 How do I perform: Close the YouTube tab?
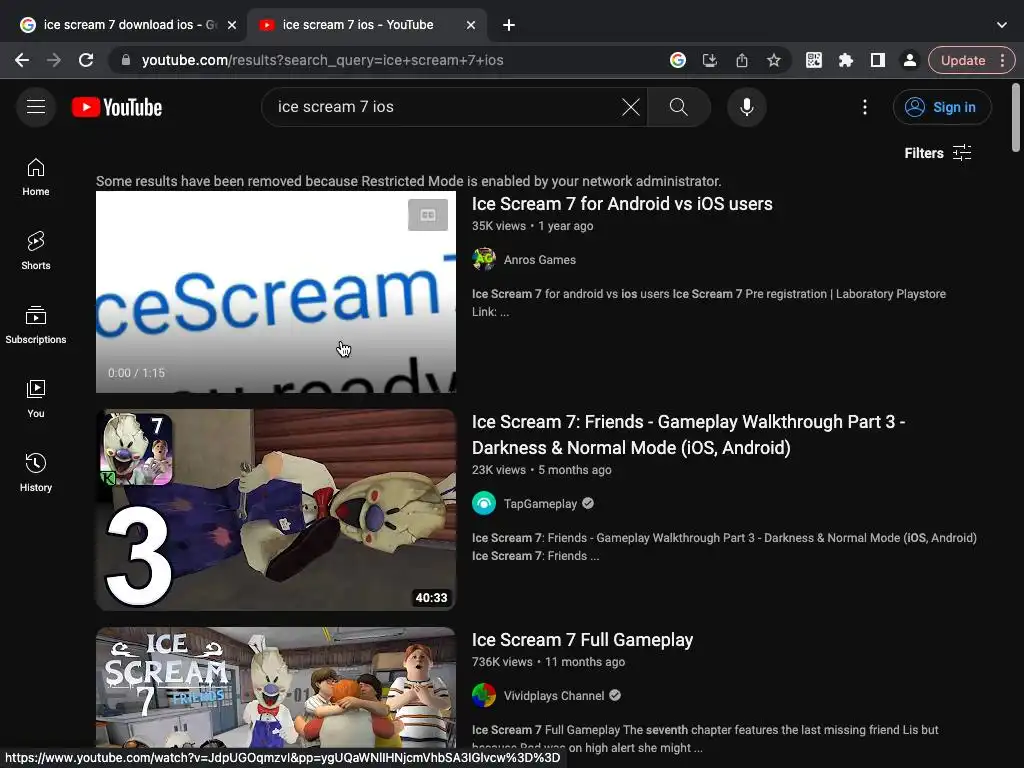[x=471, y=25]
